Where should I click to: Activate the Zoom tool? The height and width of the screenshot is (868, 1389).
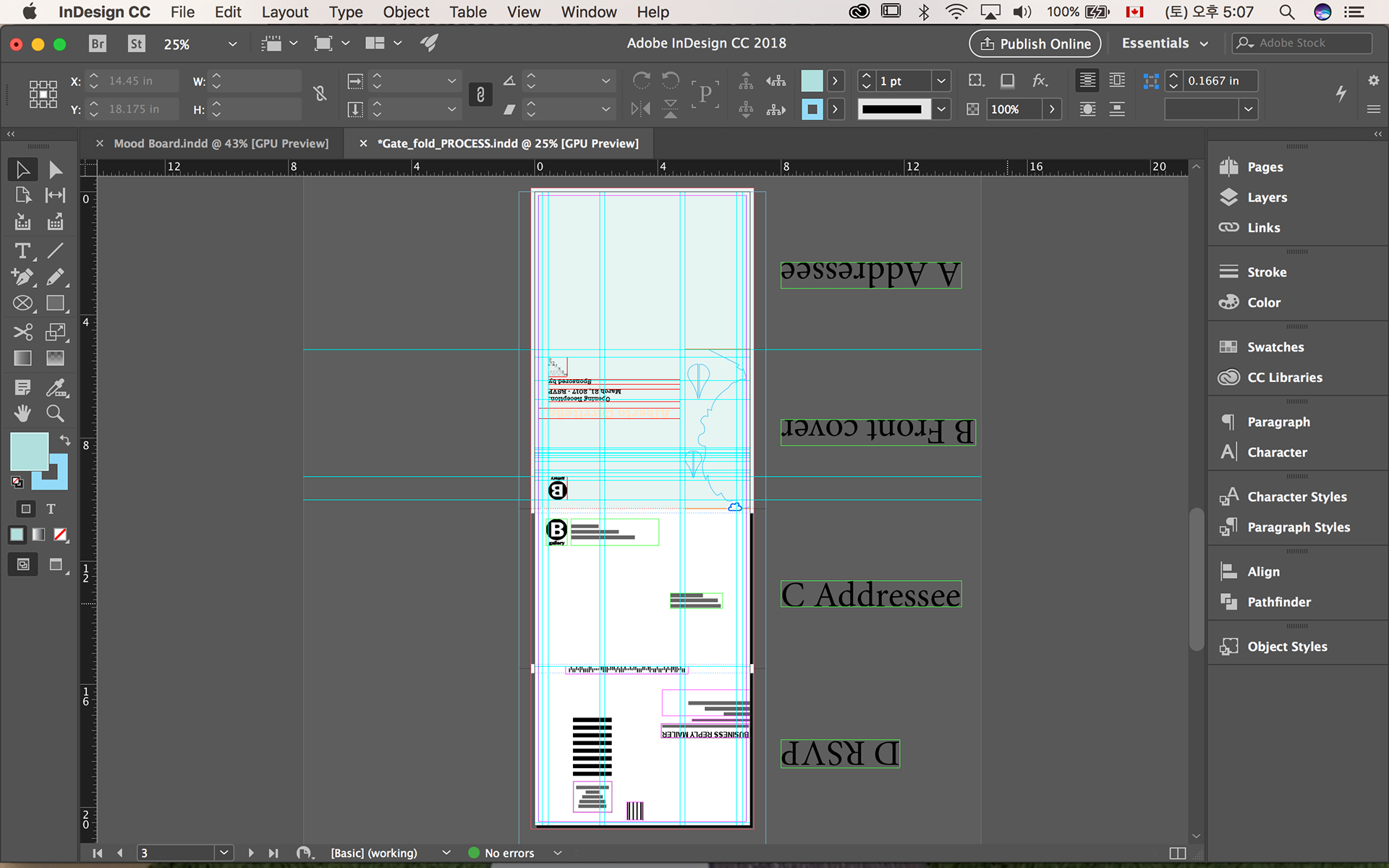click(x=55, y=414)
